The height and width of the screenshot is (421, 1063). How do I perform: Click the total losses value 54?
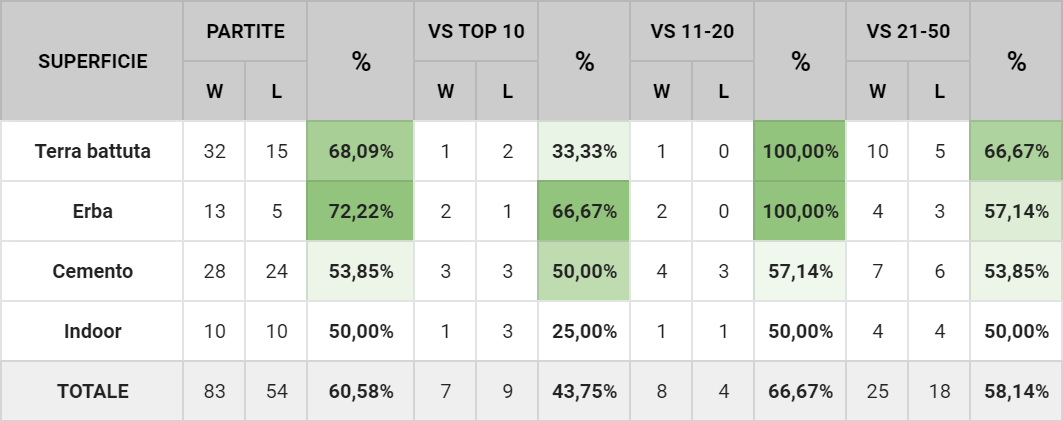[277, 392]
